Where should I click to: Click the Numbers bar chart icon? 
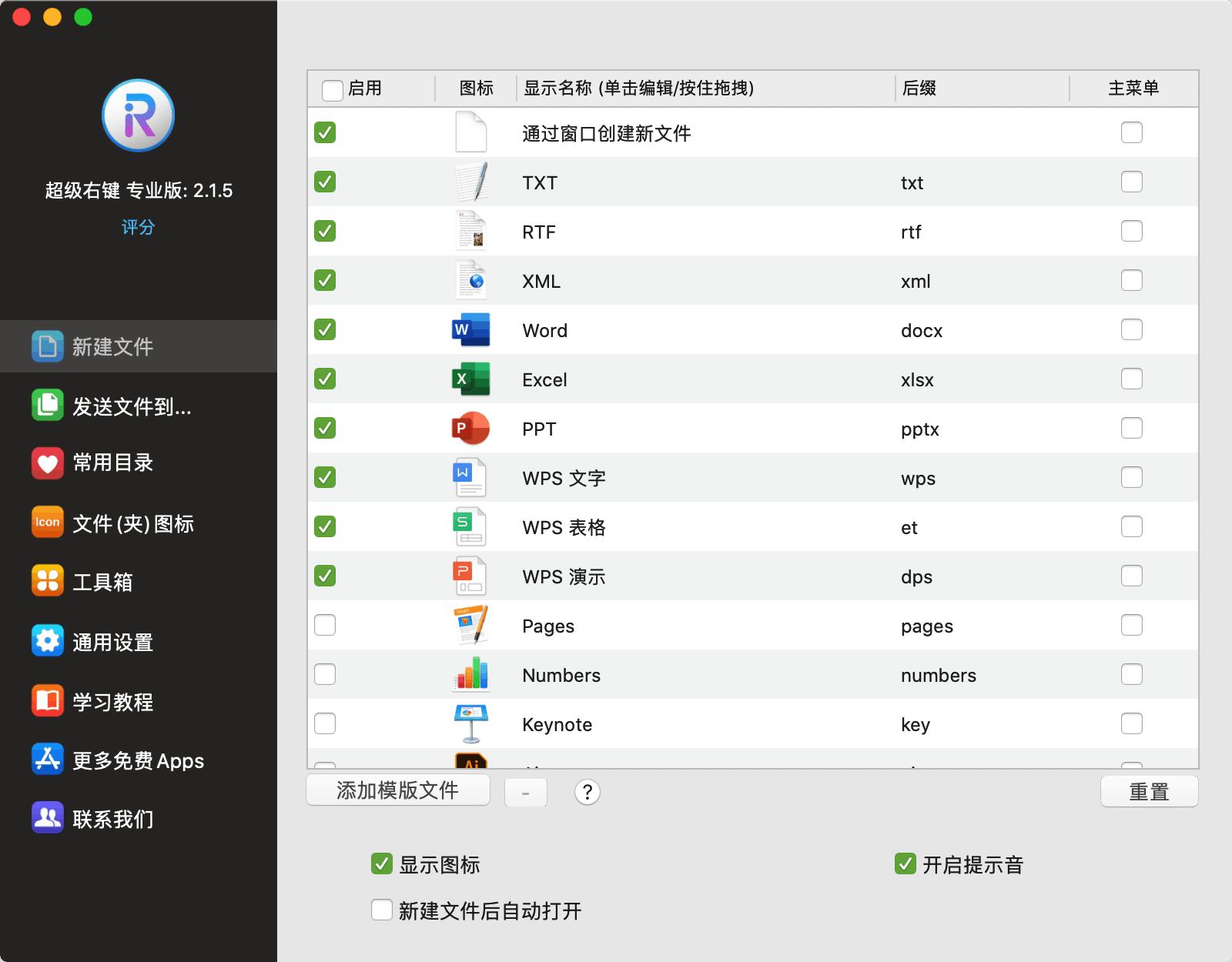click(470, 675)
